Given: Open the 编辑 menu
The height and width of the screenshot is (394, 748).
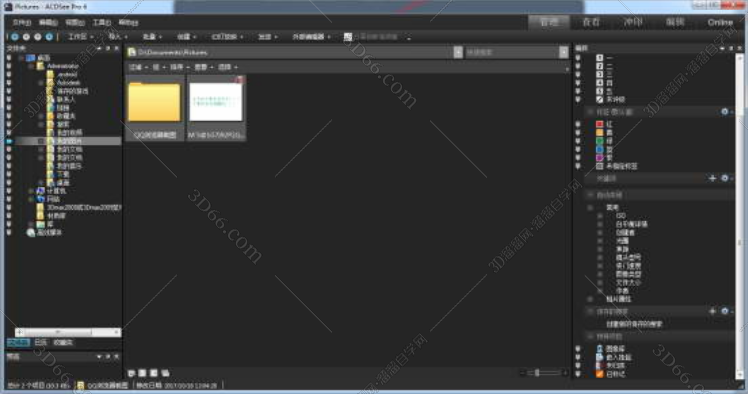Looking at the screenshot, I should 48,22.
